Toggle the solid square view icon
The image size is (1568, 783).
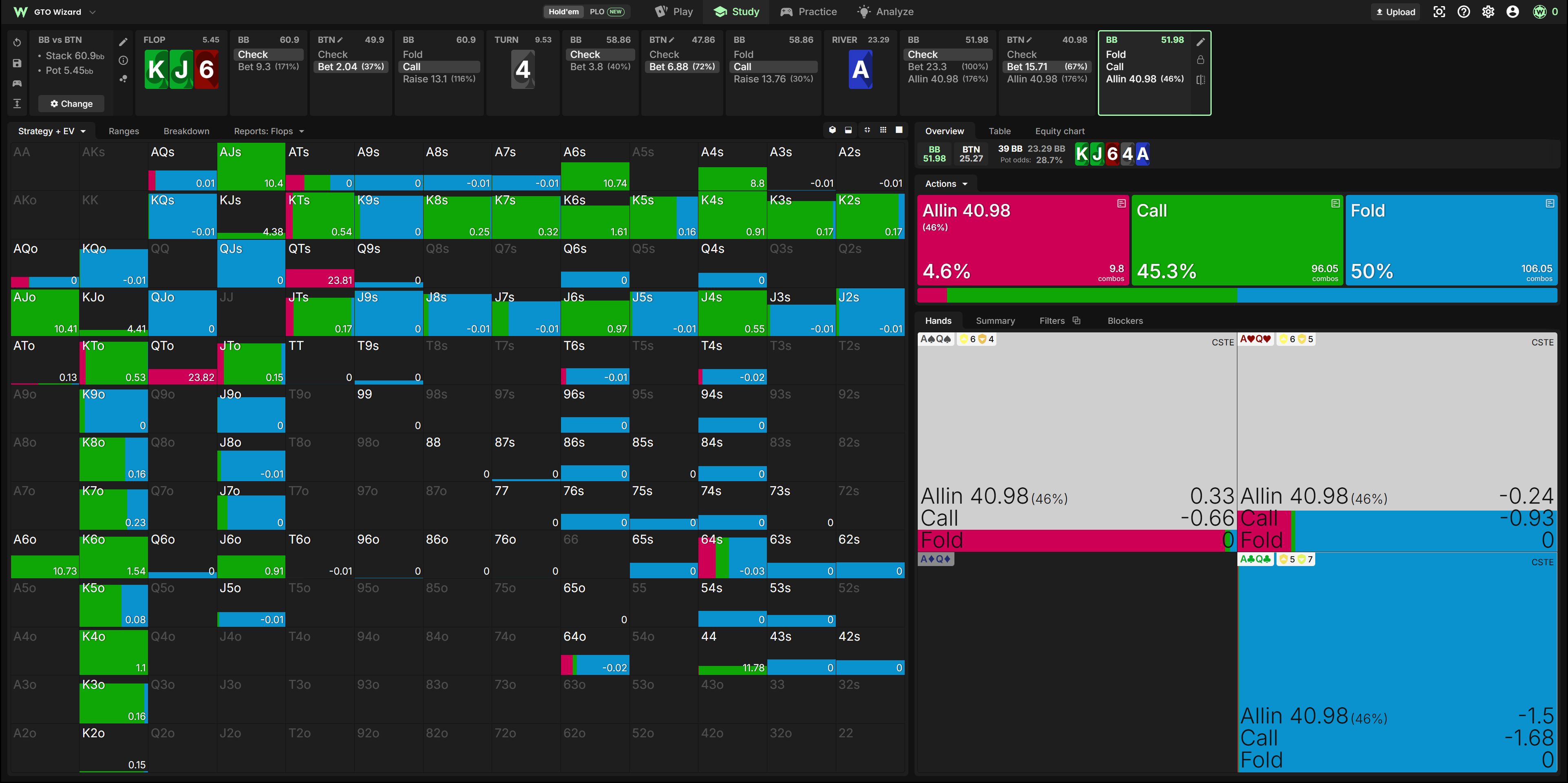(x=899, y=130)
